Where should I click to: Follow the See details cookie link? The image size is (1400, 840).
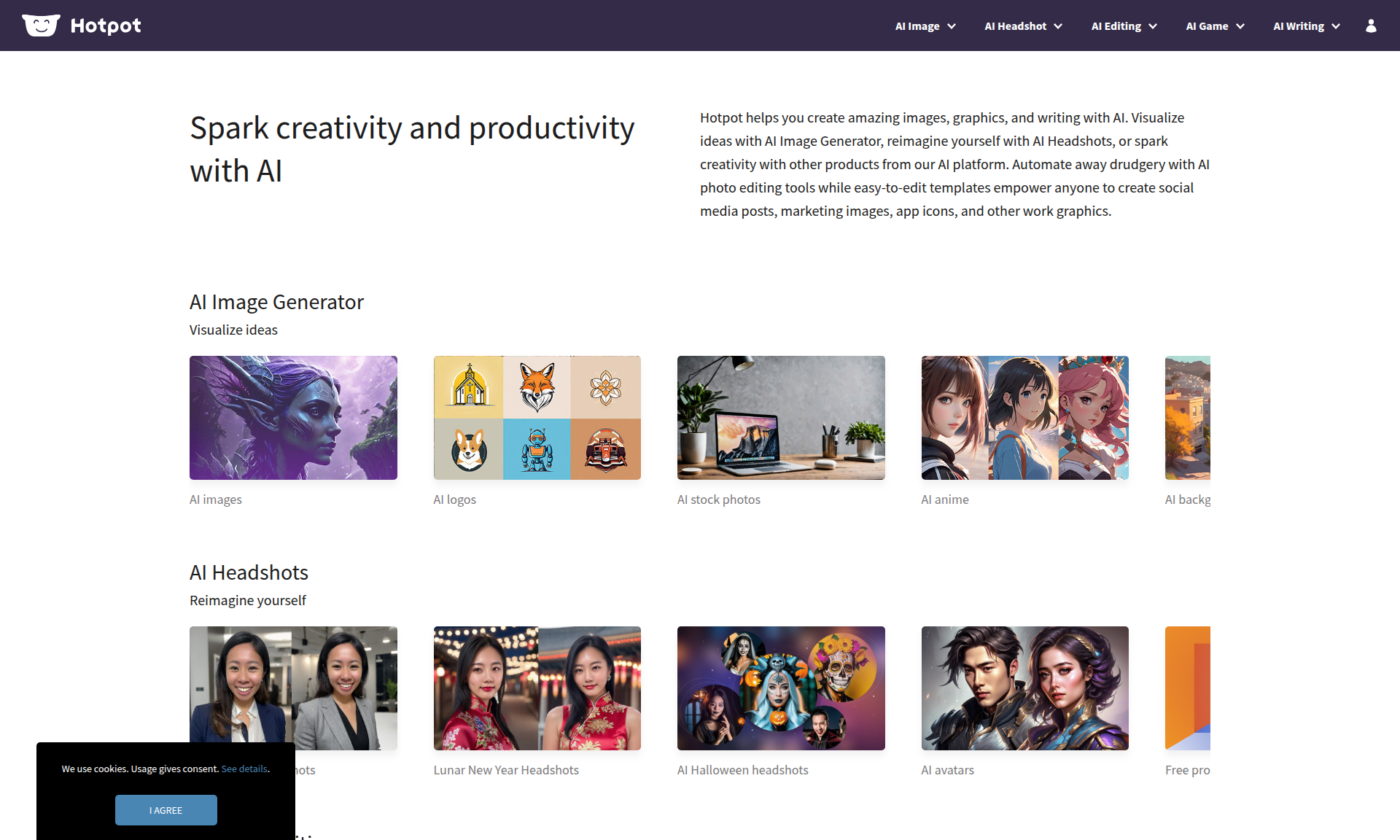[x=244, y=769]
